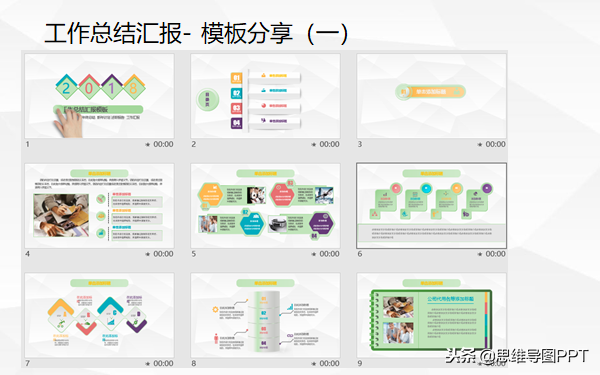Click transition star icon under slide 5
The image size is (600, 375).
tap(314, 254)
